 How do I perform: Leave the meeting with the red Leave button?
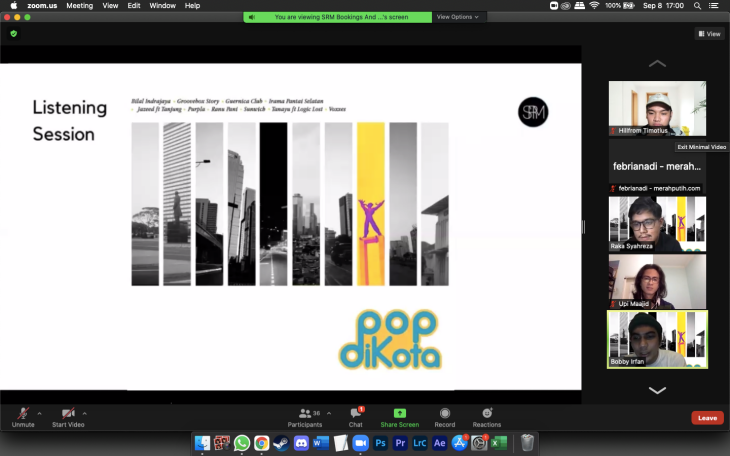point(707,418)
